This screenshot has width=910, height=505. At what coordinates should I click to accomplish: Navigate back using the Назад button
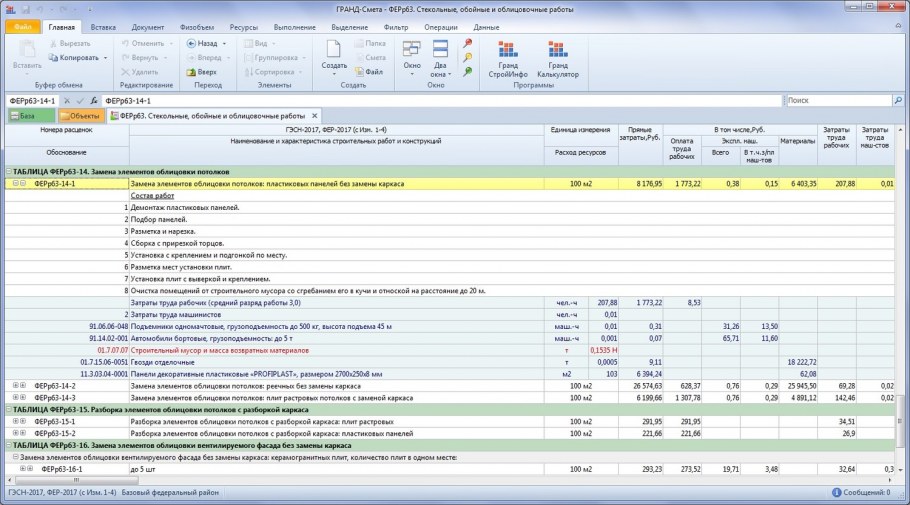206,44
